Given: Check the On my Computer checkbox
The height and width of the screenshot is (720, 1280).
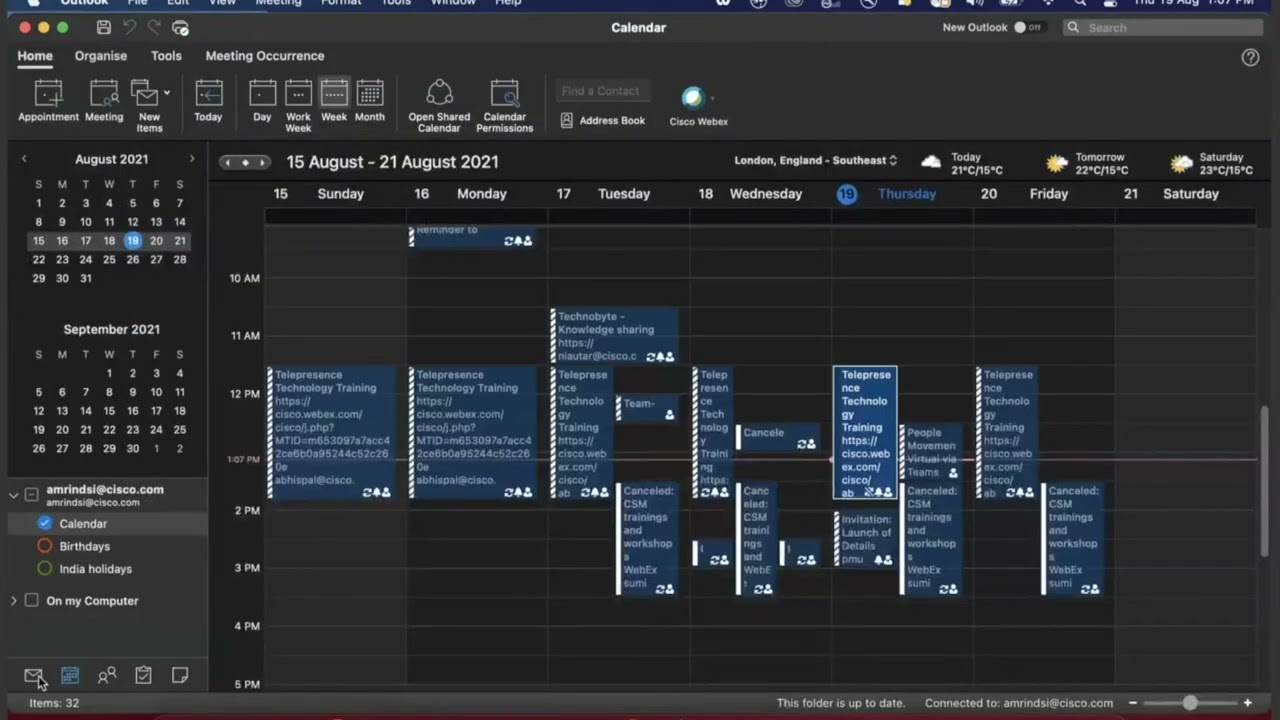Looking at the screenshot, I should tap(32, 600).
